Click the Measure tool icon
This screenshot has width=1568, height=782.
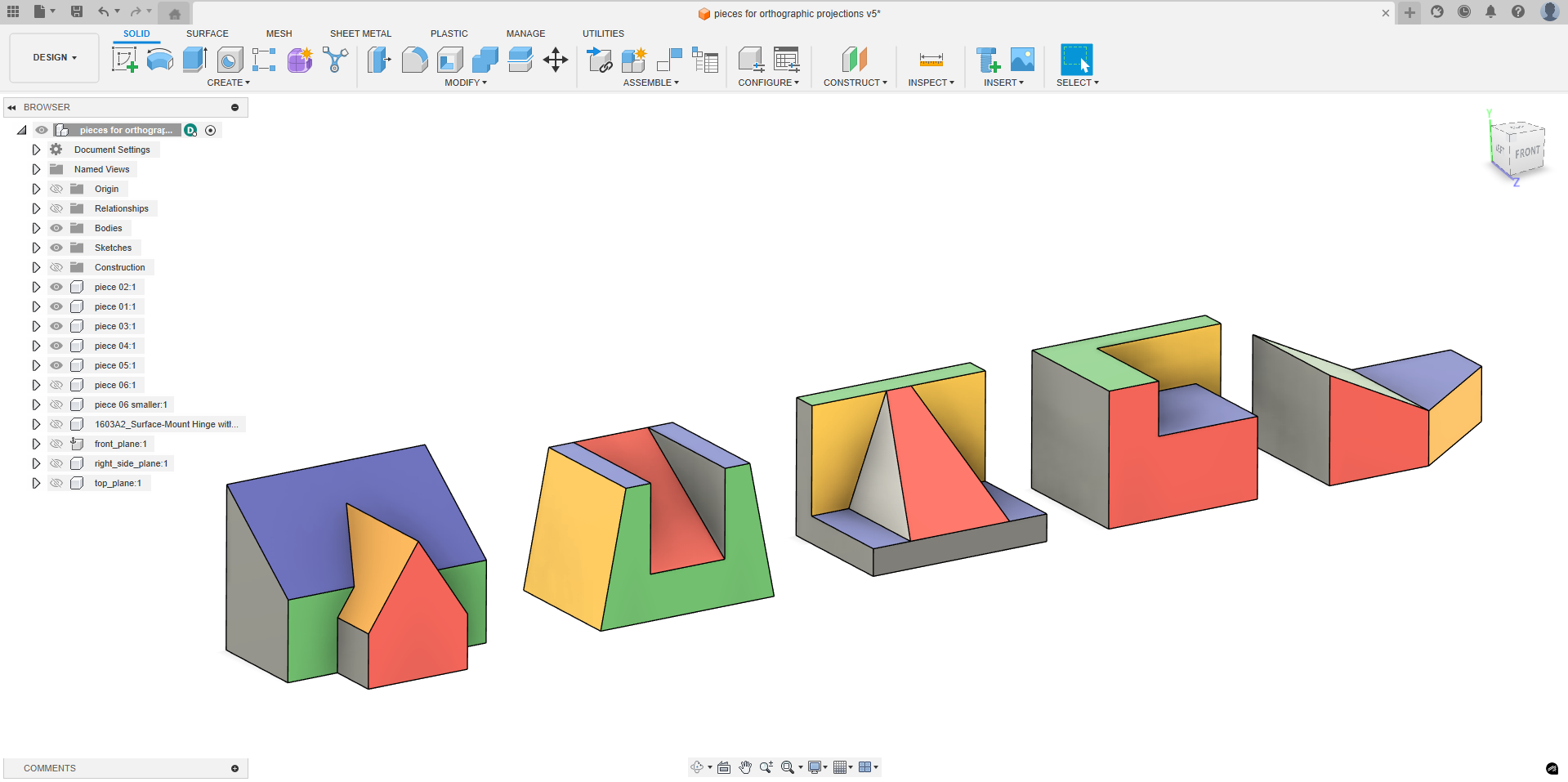[931, 60]
